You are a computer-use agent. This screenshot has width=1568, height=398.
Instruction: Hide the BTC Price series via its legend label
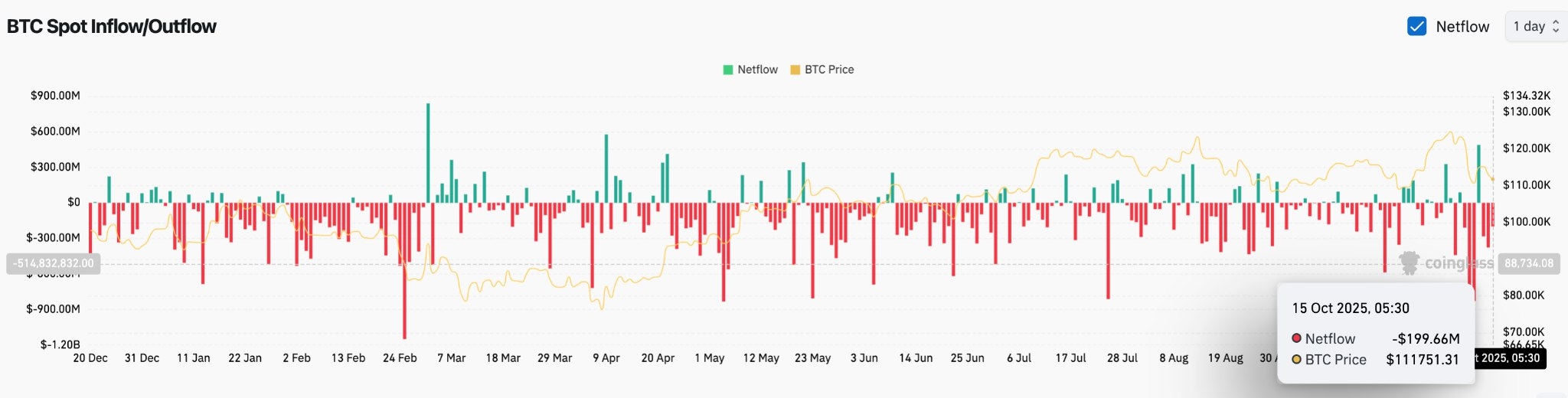tap(829, 70)
